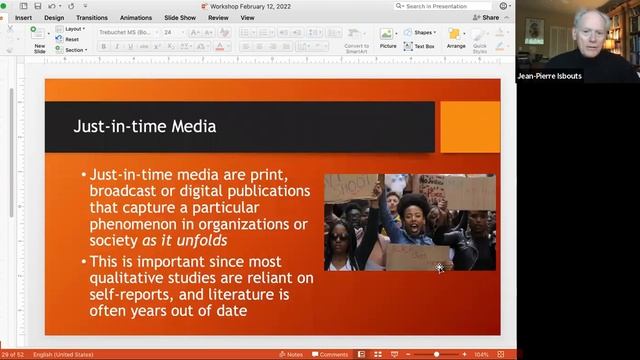Click the Bullets list icon
640x360 pixels.
click(x=244, y=33)
